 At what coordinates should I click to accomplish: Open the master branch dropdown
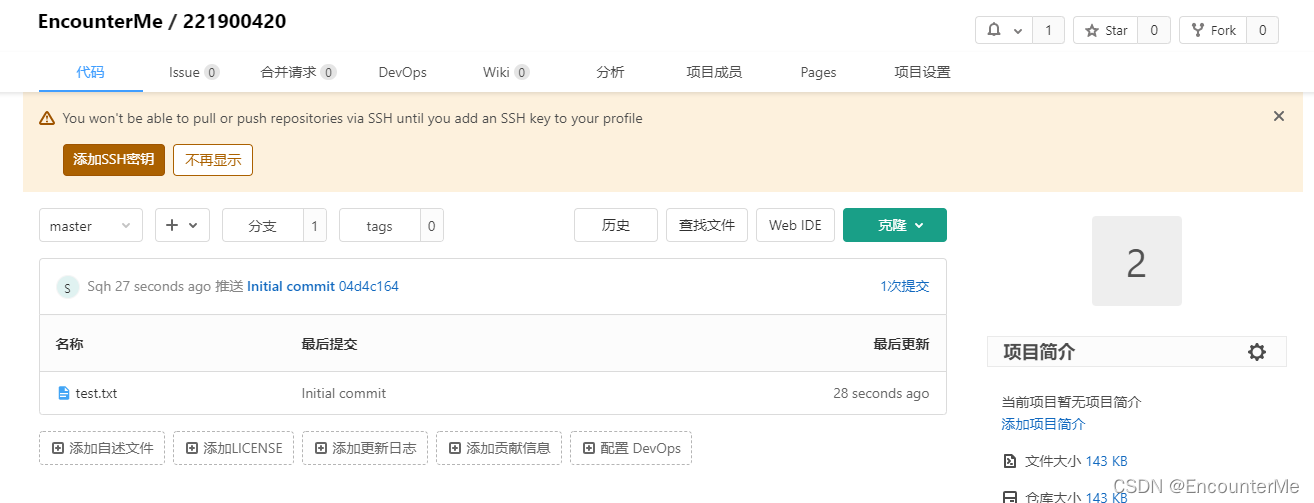(91, 226)
